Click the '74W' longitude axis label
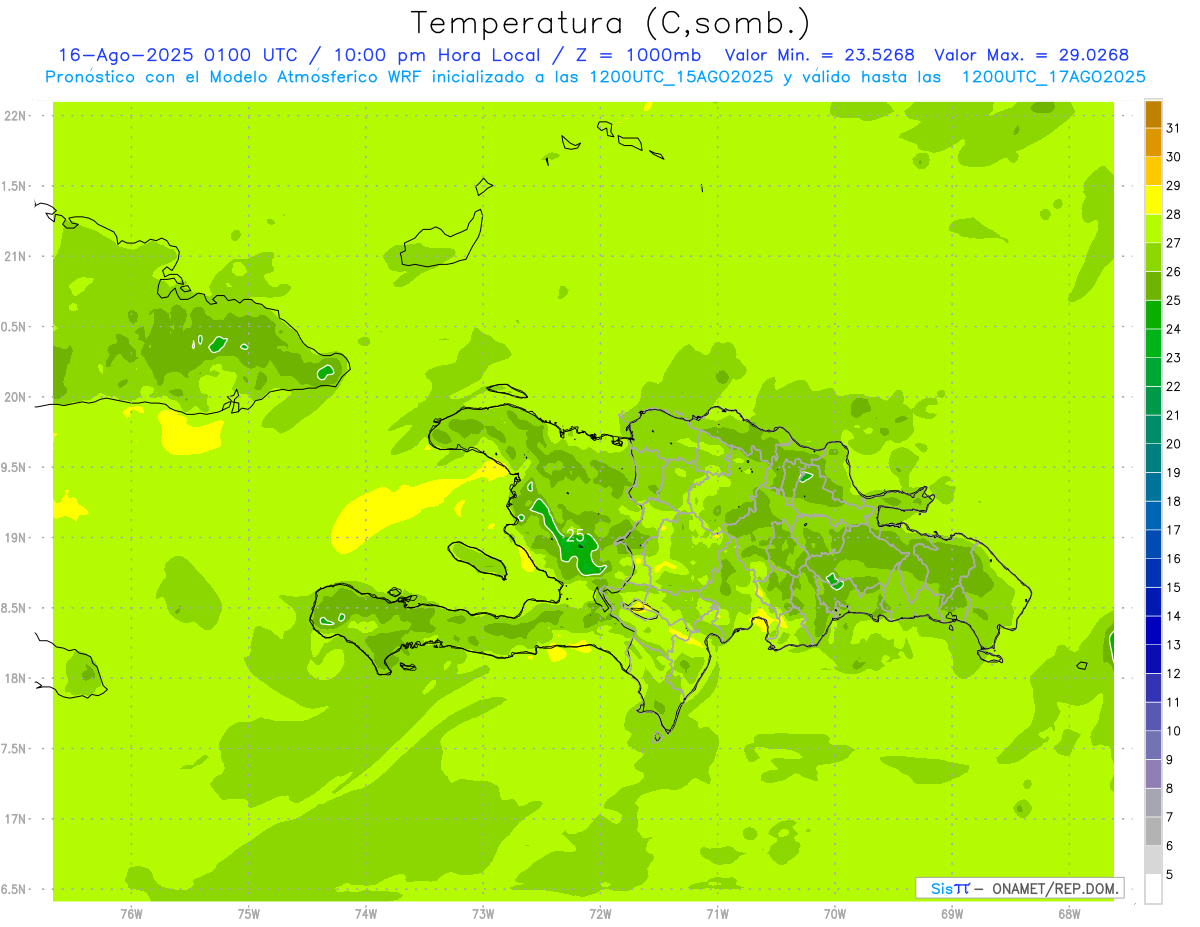1200x927 pixels. tap(366, 914)
